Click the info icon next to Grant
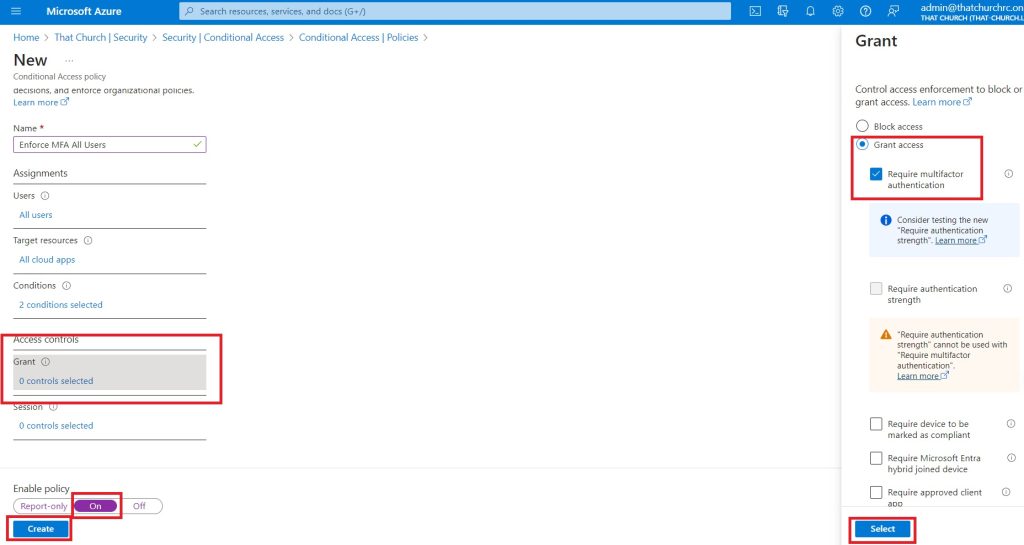 pos(45,362)
